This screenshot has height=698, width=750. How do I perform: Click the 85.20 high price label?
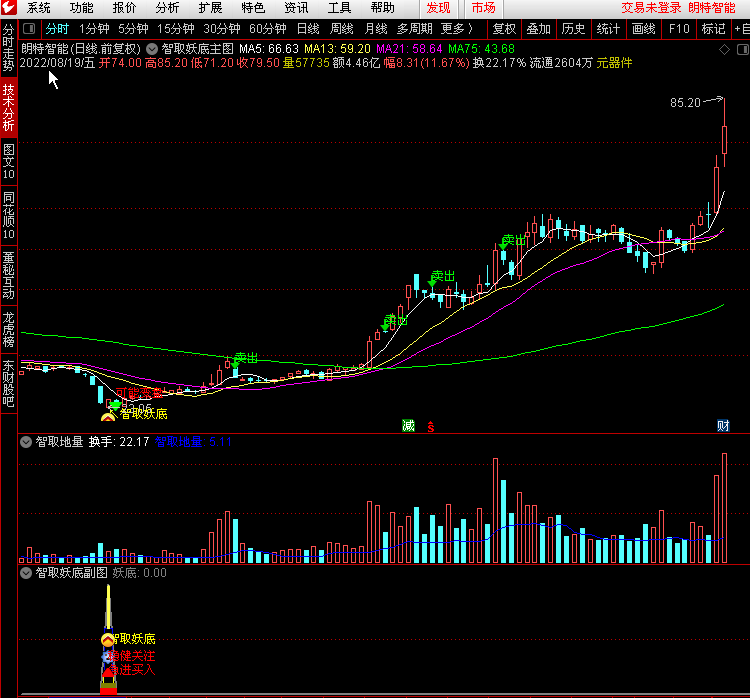click(x=685, y=102)
